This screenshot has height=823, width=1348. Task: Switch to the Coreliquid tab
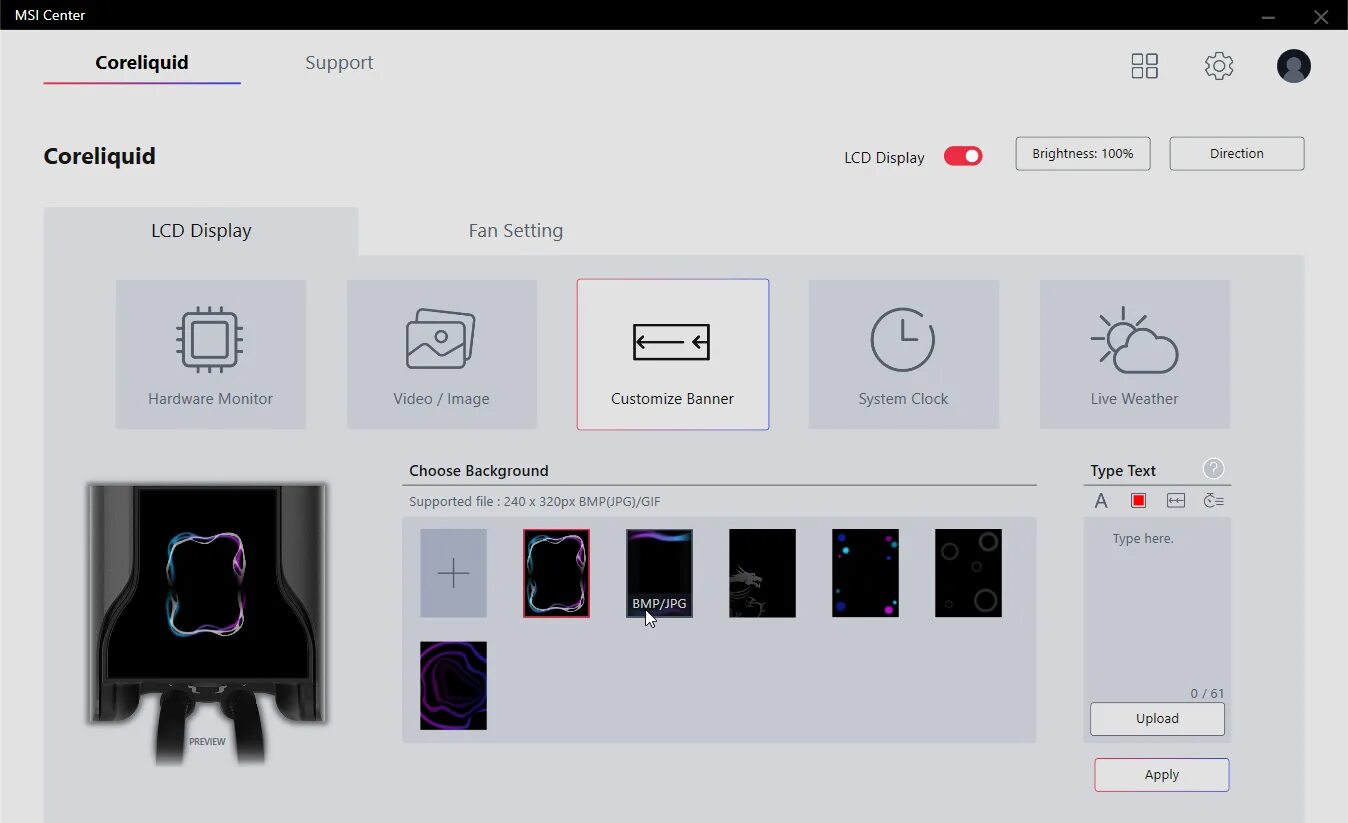pos(142,63)
